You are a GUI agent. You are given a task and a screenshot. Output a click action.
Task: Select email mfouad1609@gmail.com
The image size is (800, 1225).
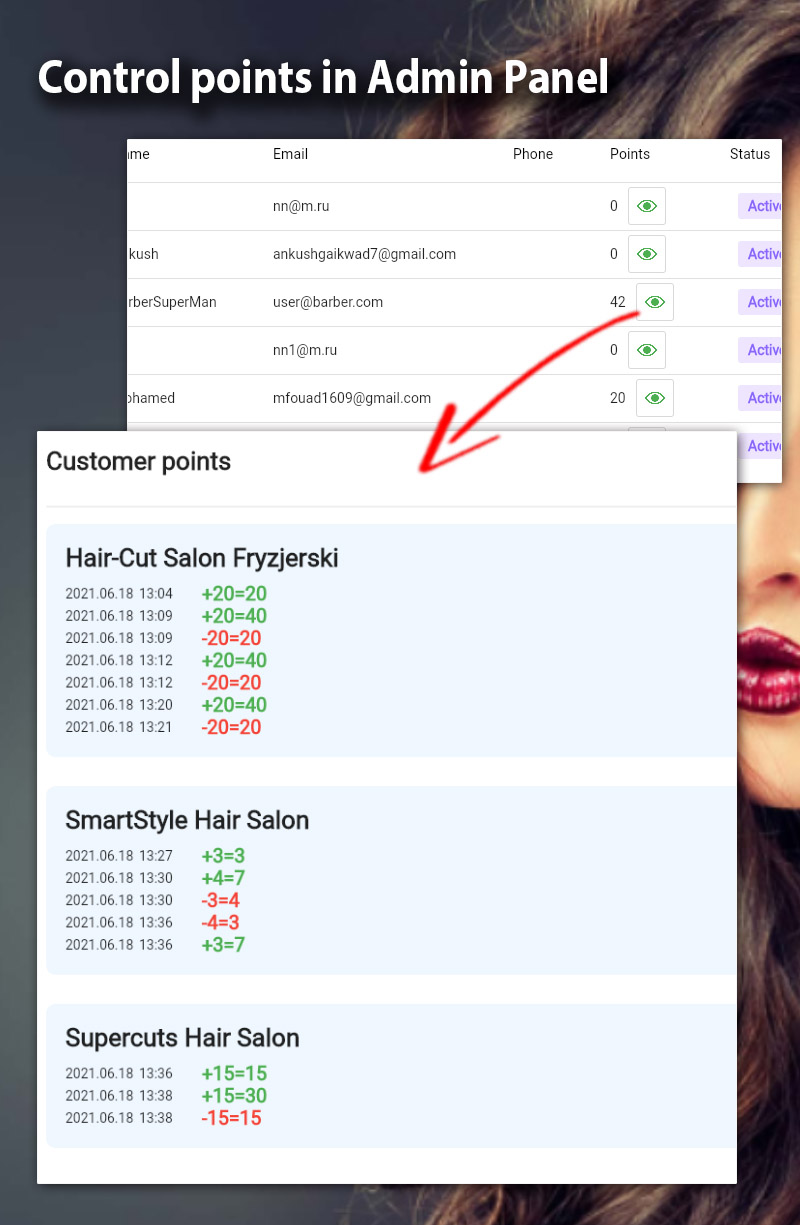point(352,398)
